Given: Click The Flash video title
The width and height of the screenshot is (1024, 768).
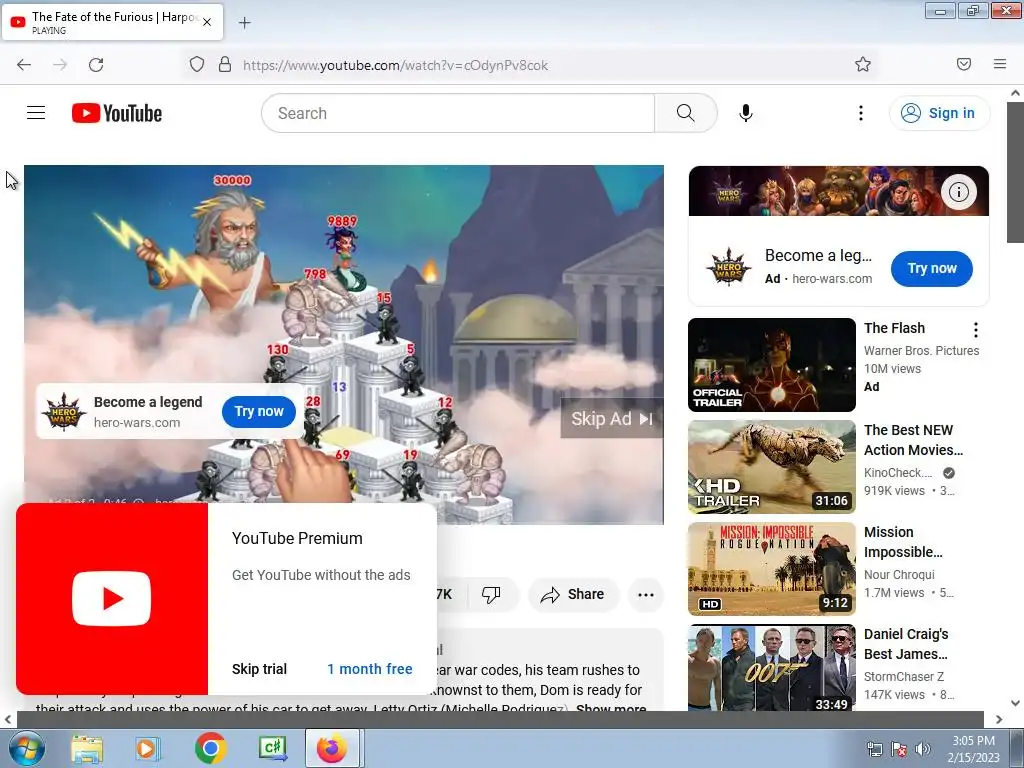Looking at the screenshot, I should pyautogui.click(x=895, y=328).
